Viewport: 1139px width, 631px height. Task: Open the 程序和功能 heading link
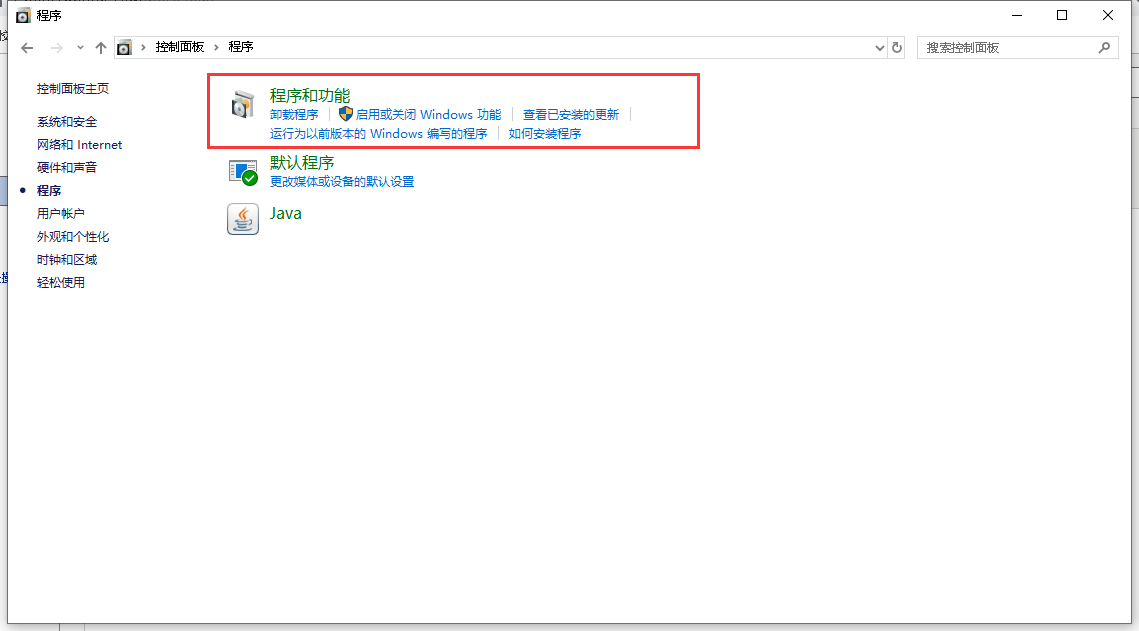coord(310,95)
